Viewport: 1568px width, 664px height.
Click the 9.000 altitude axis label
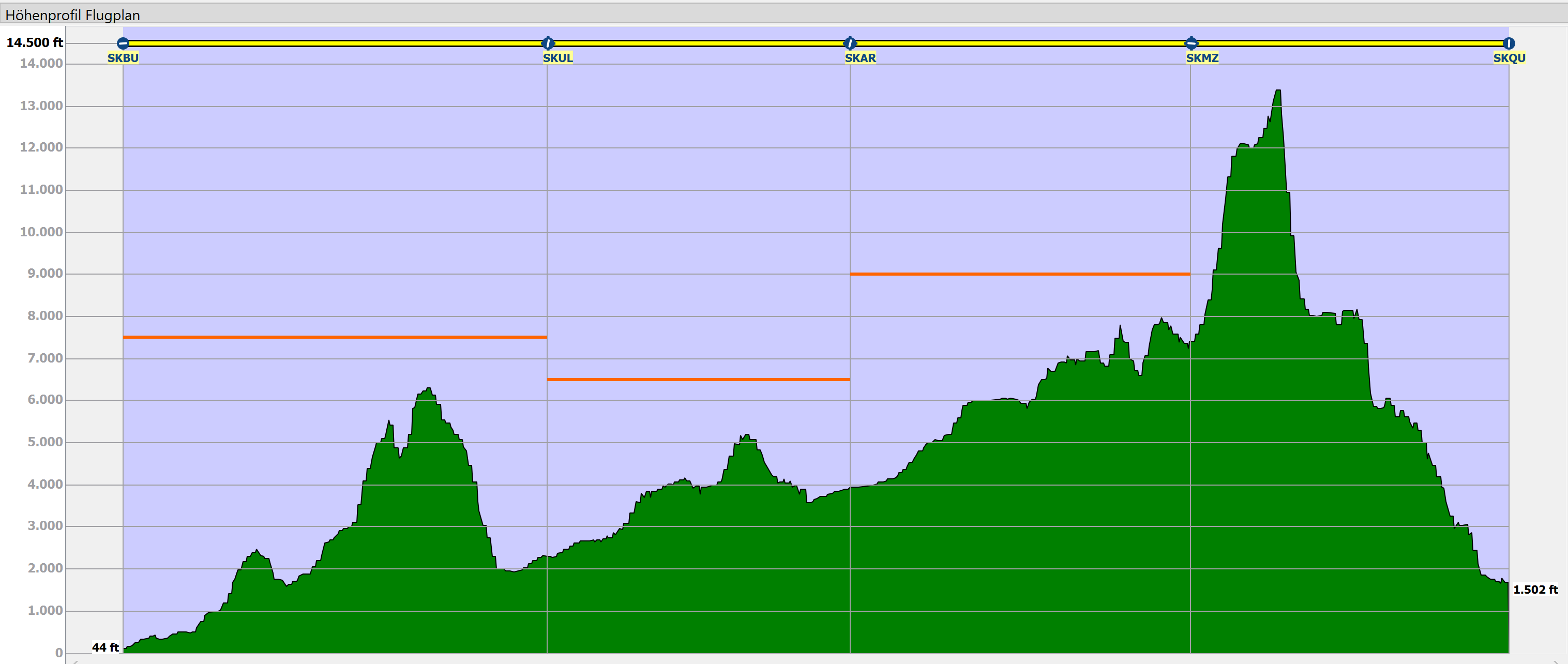[x=45, y=274]
